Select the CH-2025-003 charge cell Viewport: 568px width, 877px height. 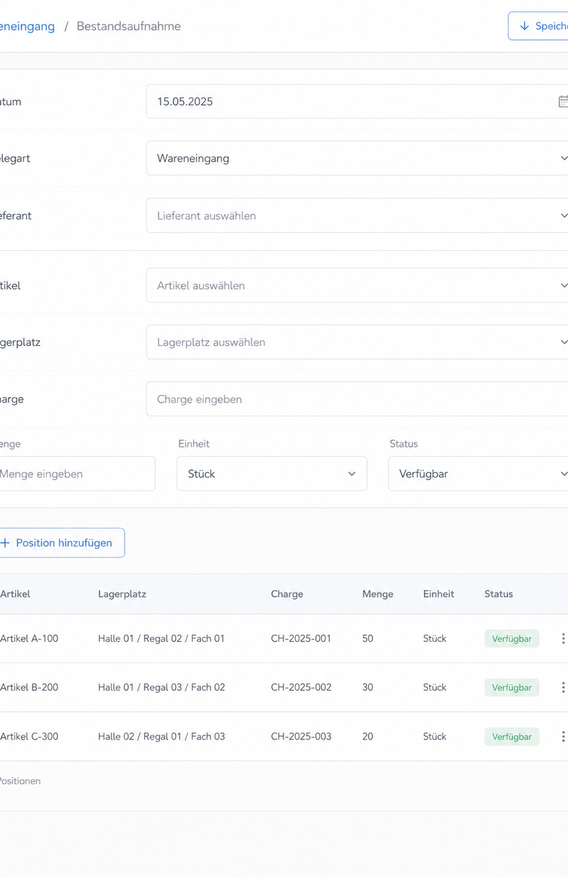[x=301, y=736]
